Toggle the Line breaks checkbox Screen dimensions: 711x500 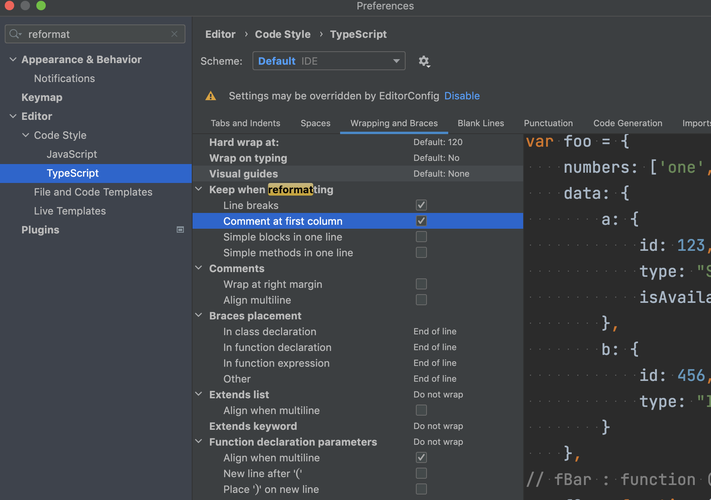(421, 205)
